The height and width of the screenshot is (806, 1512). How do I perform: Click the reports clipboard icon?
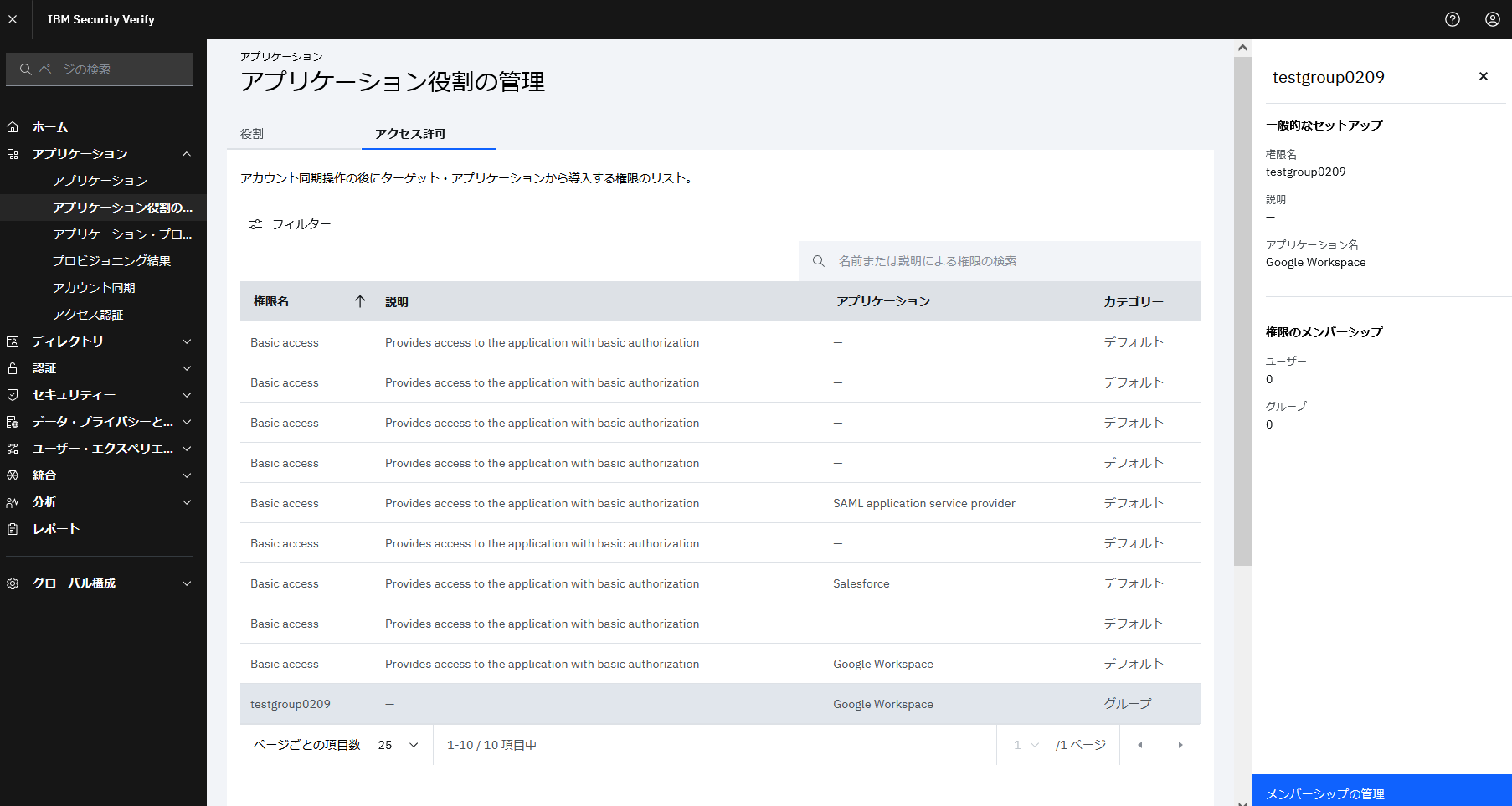[x=13, y=529]
